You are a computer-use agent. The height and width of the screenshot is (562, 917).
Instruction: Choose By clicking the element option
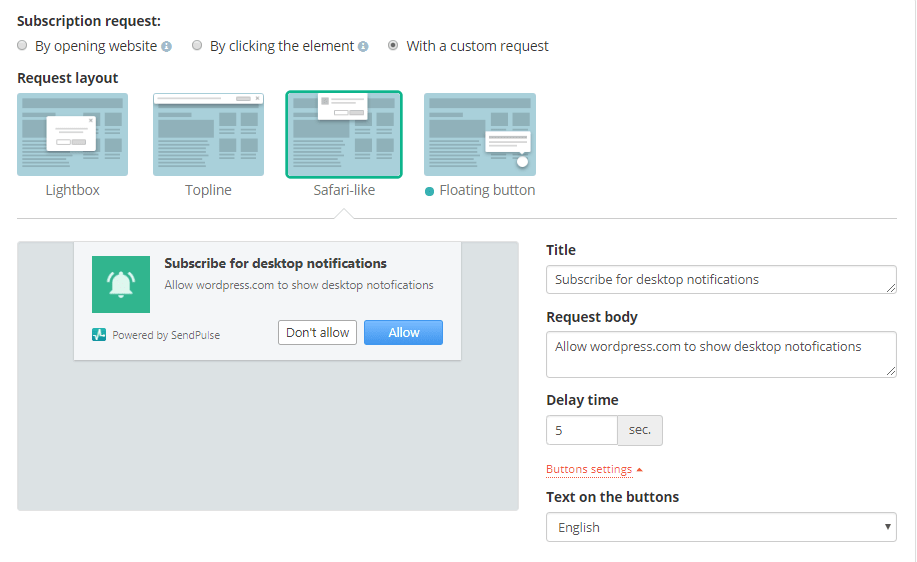(197, 46)
